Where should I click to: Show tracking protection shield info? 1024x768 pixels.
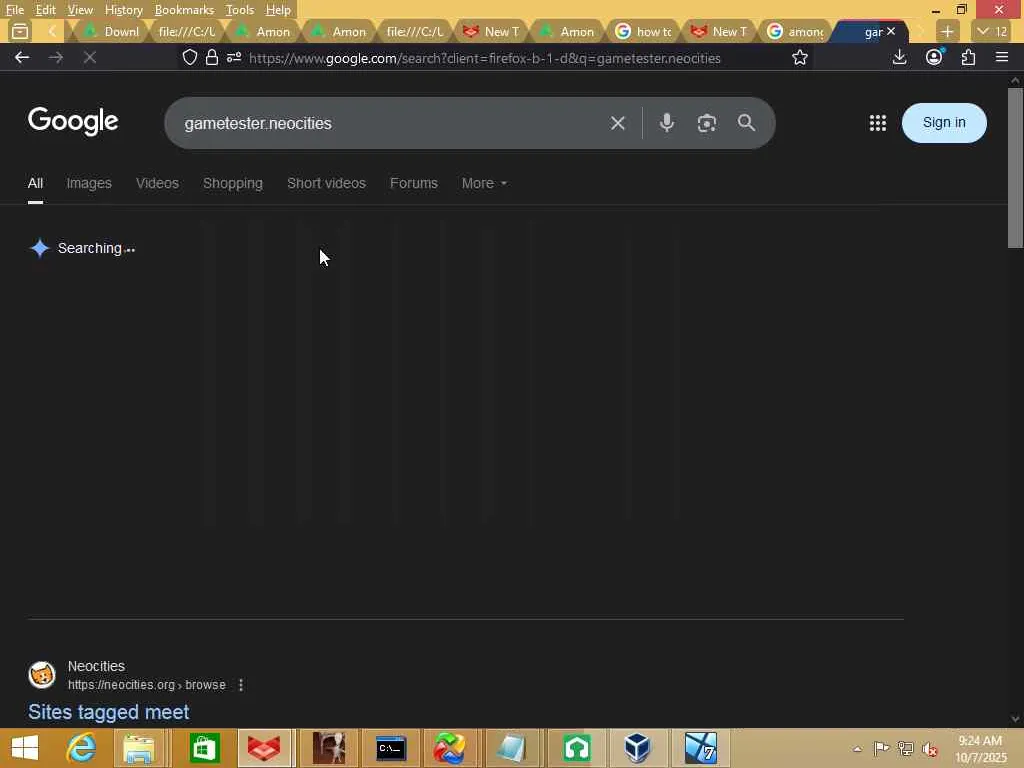tap(189, 57)
